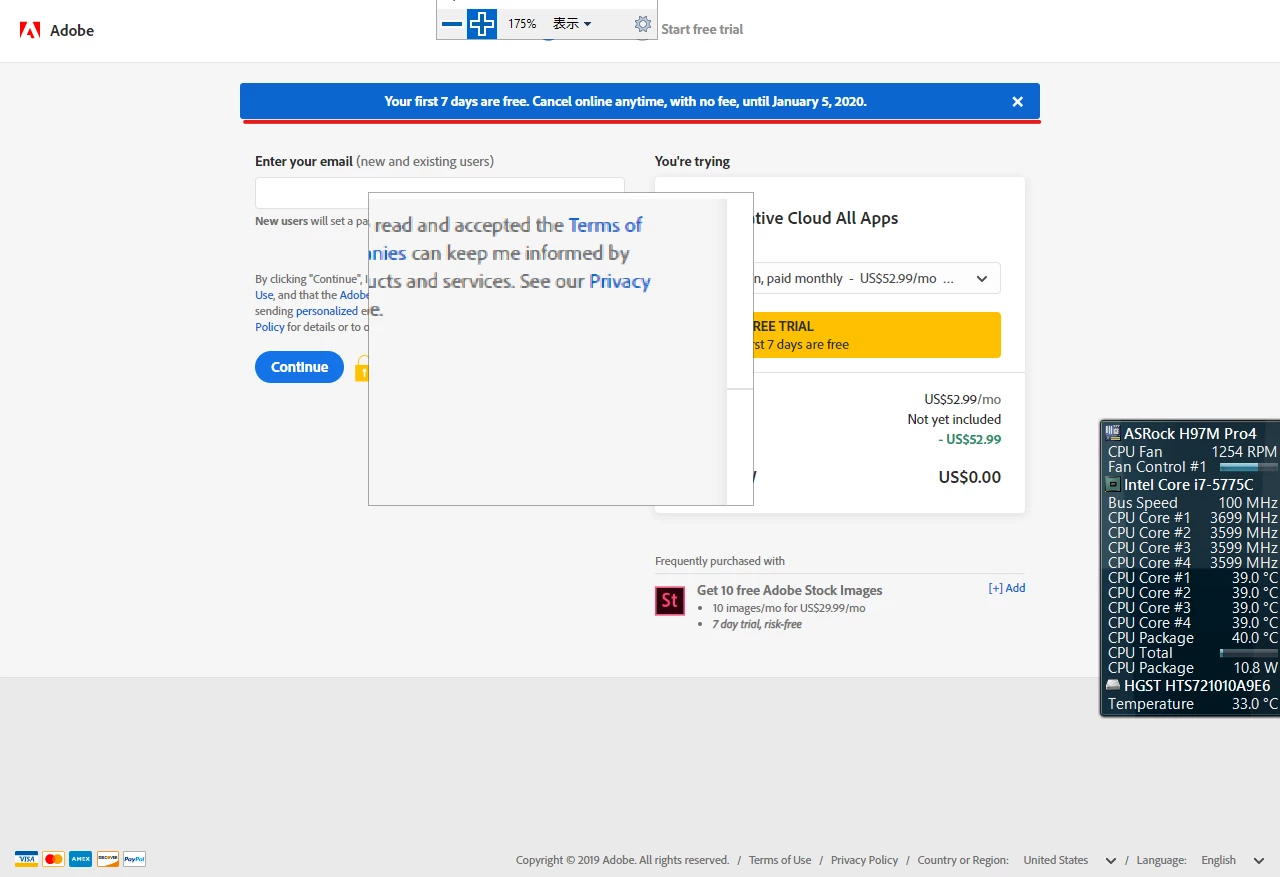Click 'Get 10 free Adobe Stock Images' title
1280x877 pixels.
click(x=790, y=590)
